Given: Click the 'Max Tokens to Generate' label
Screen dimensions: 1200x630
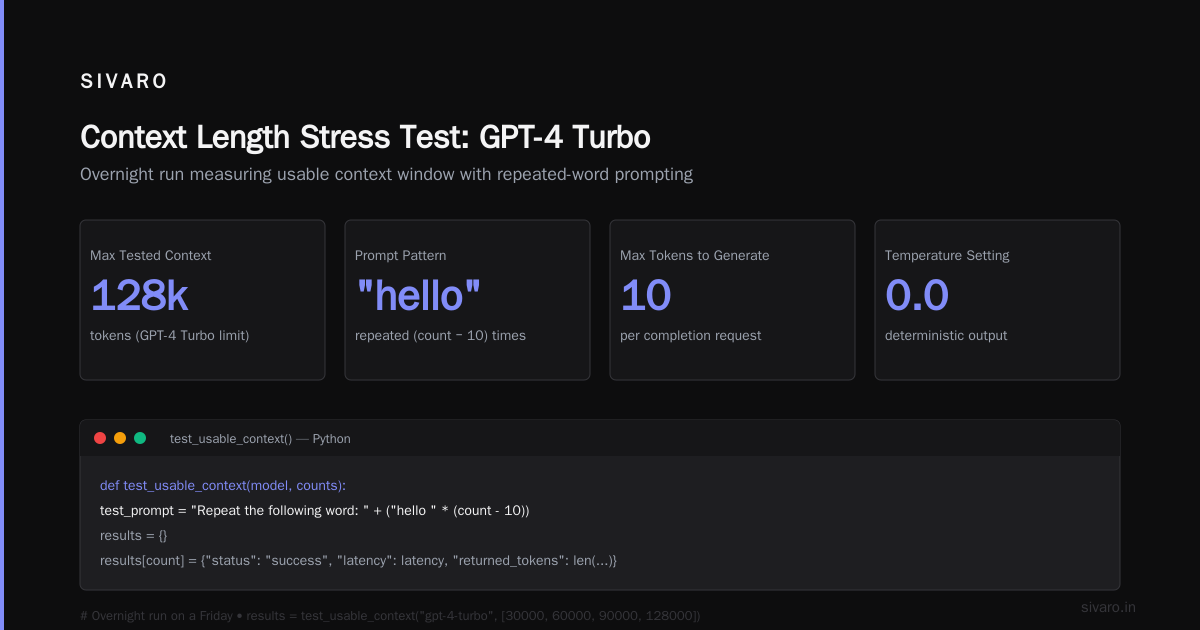Looking at the screenshot, I should (694, 255).
